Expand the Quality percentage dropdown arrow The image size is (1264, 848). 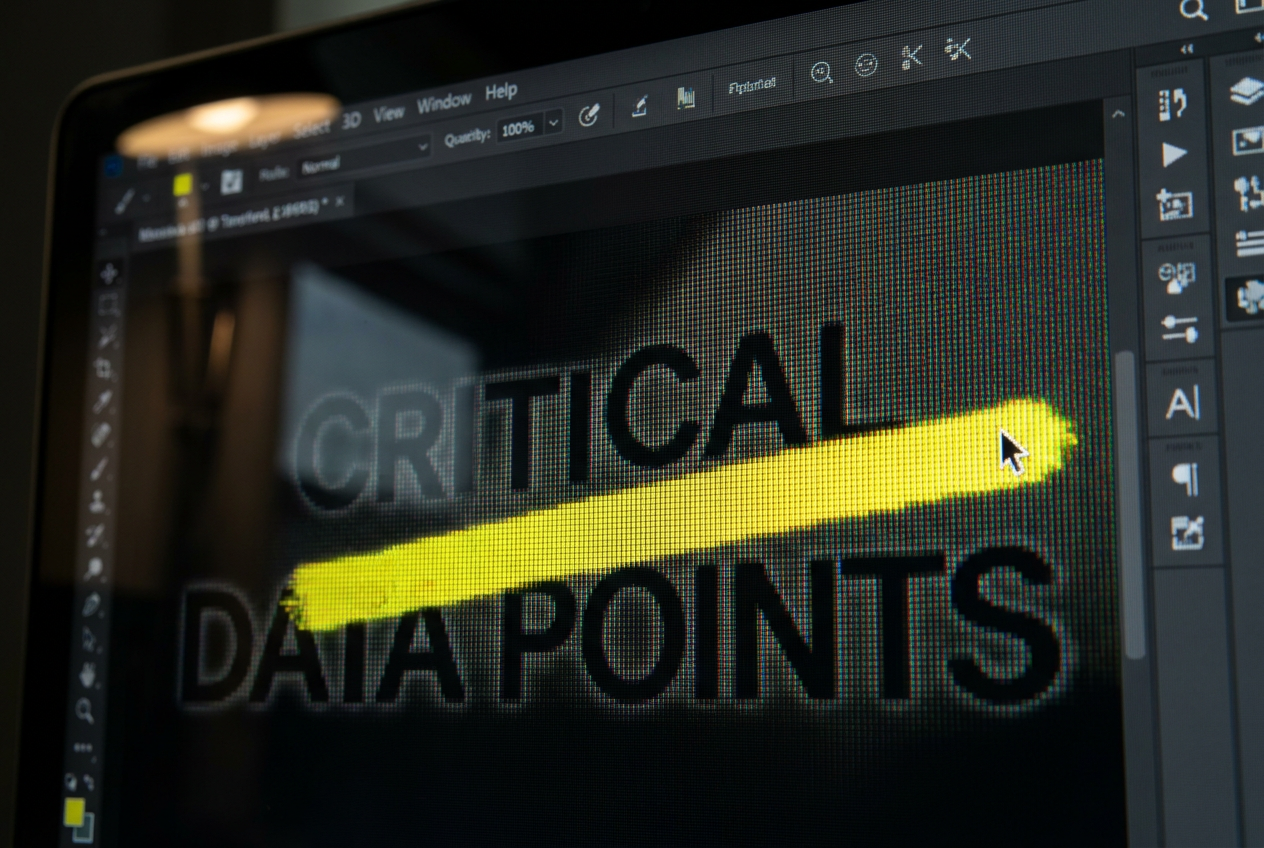(x=555, y=123)
